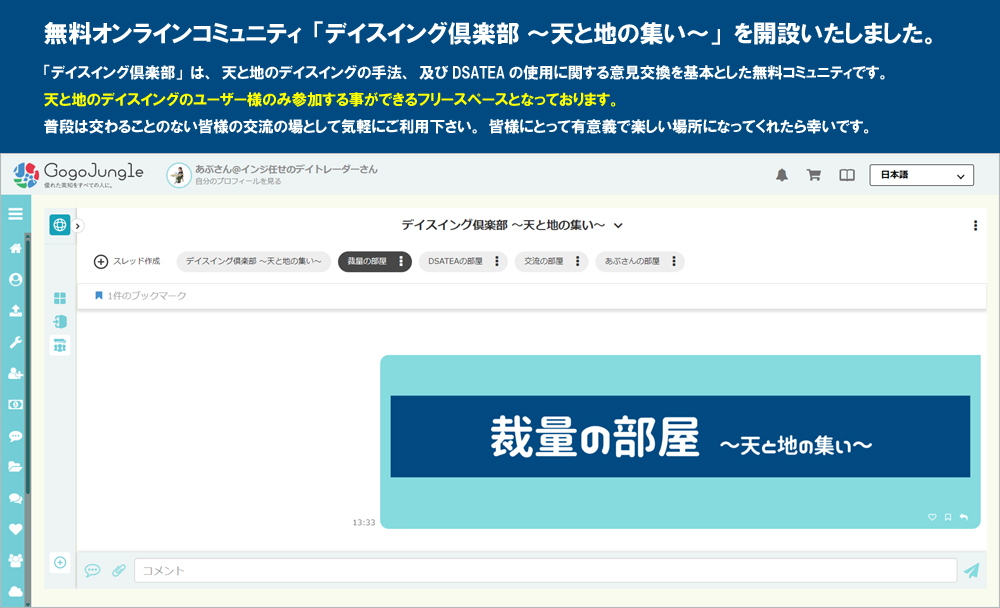1000x608 pixels.
Task: Open the three-dot menu at the top right of the community
Action: coord(975,225)
